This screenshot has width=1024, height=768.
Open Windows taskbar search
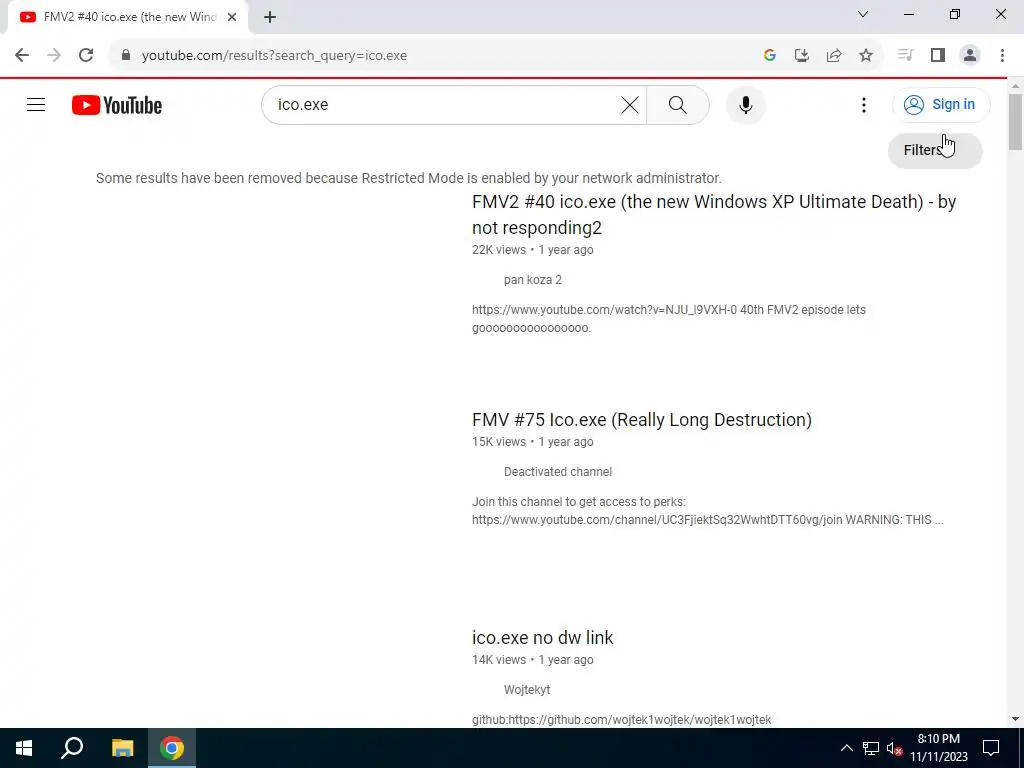72,748
